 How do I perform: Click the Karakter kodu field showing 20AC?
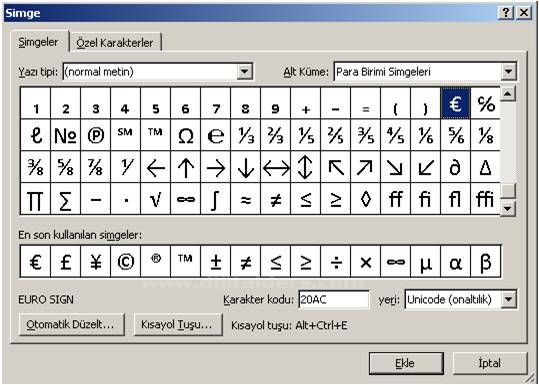point(334,300)
